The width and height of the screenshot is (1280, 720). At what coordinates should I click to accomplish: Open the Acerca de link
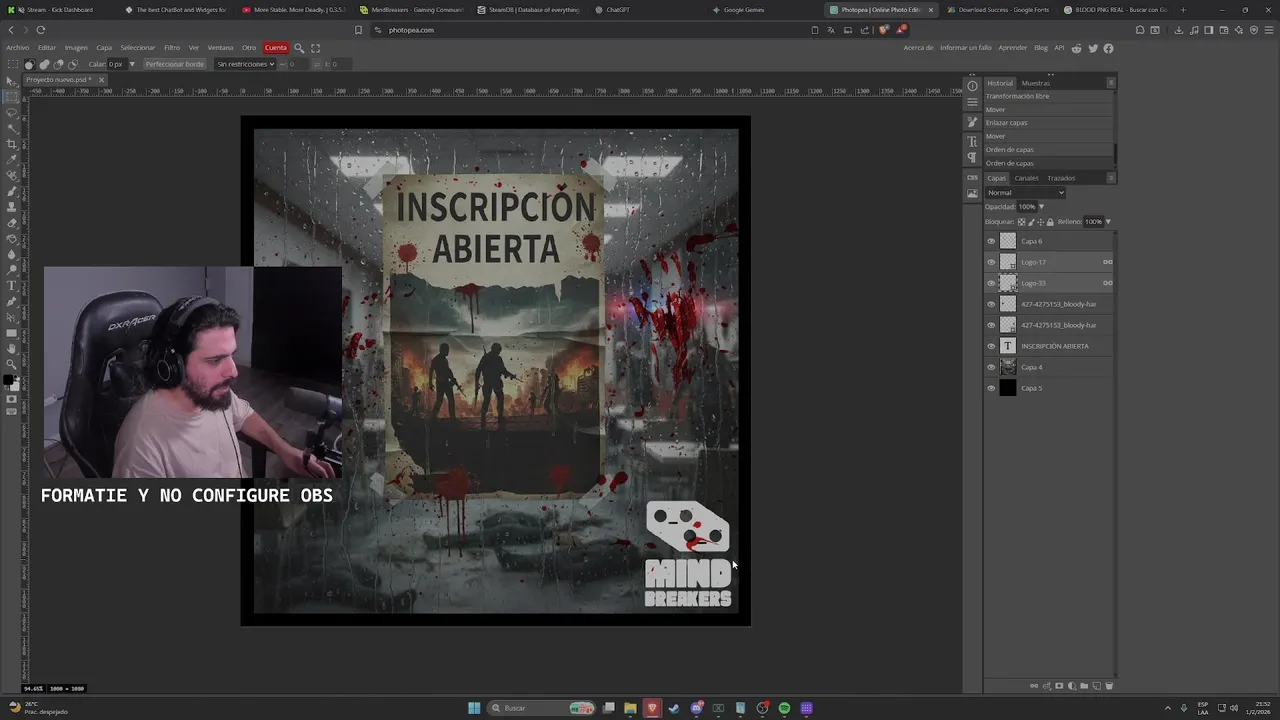click(919, 48)
